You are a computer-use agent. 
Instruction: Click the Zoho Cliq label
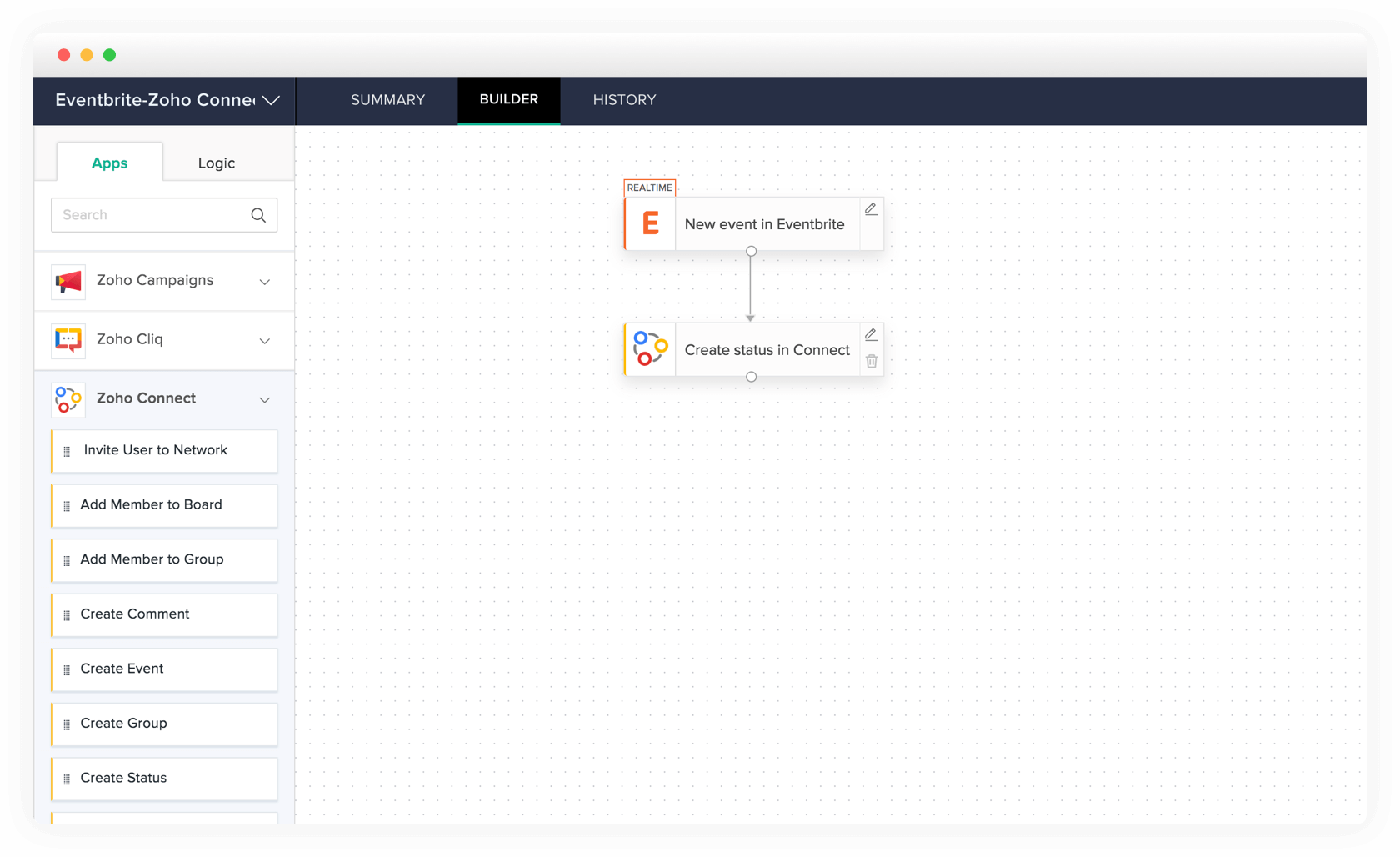coord(130,339)
